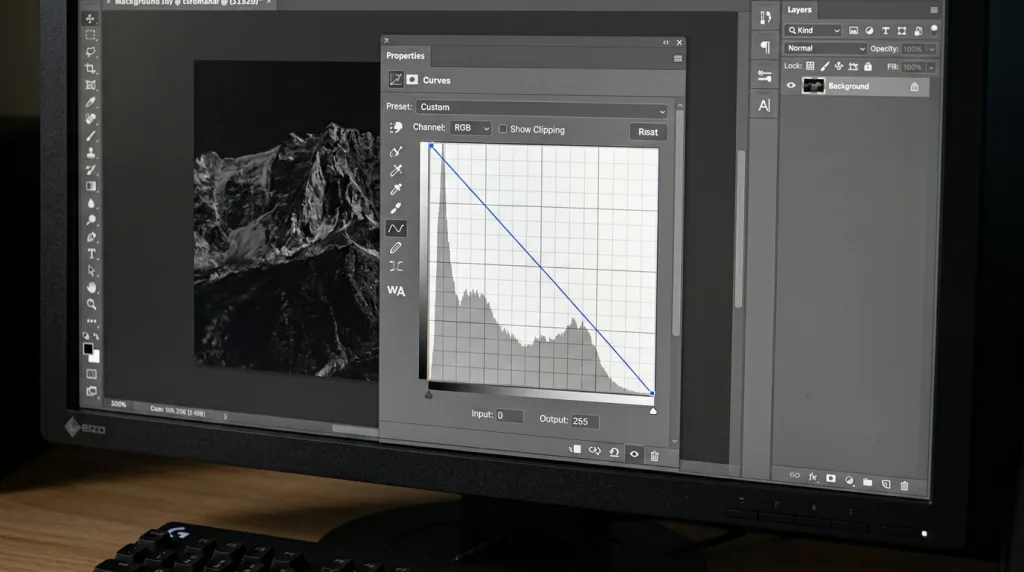Swap foreground and background colors

coord(97,336)
